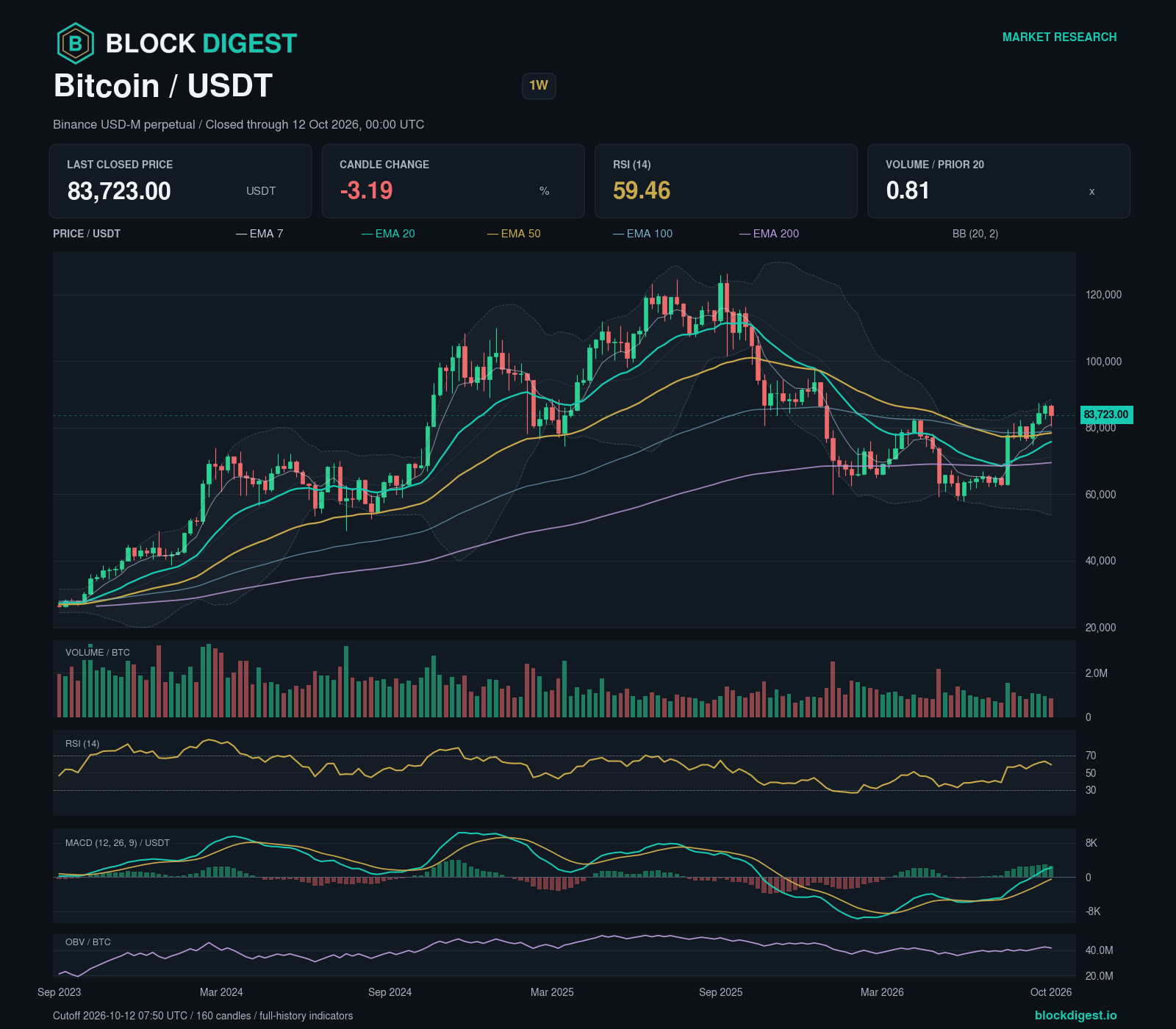Click the 2.0M volume axis label
This screenshot has width=1176, height=1029.
point(1097,673)
